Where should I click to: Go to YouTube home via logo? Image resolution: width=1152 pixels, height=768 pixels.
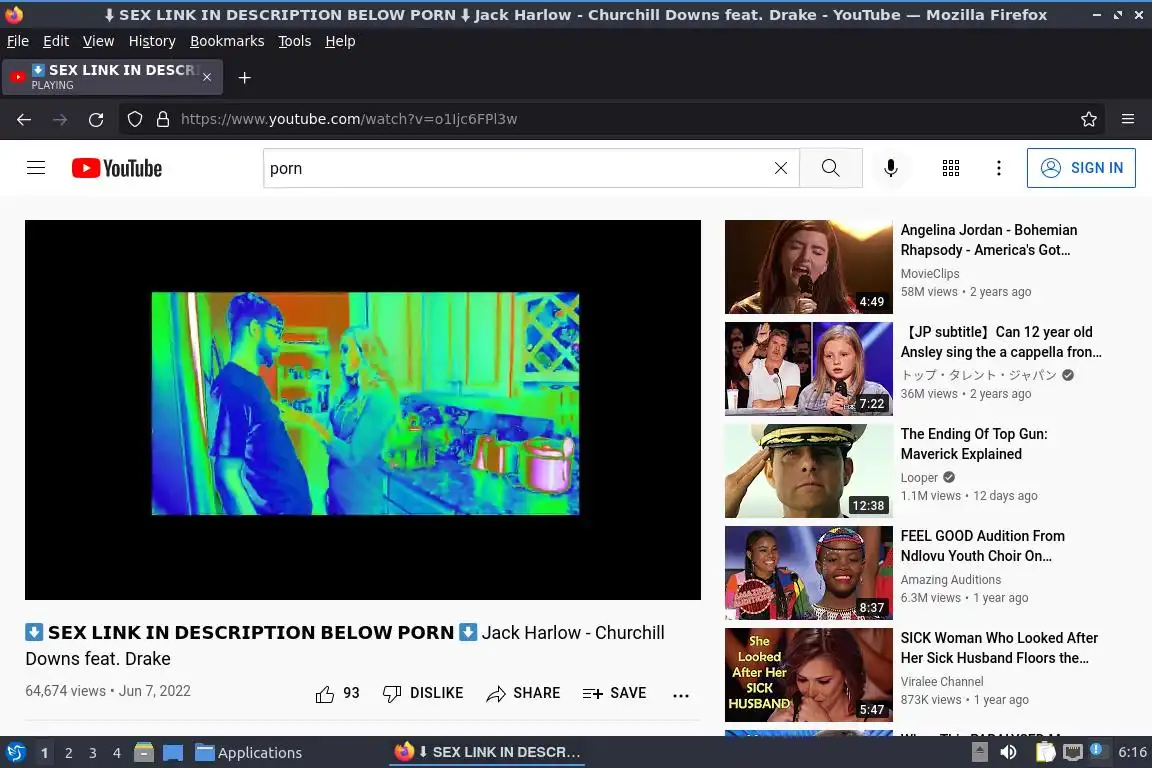coord(117,168)
